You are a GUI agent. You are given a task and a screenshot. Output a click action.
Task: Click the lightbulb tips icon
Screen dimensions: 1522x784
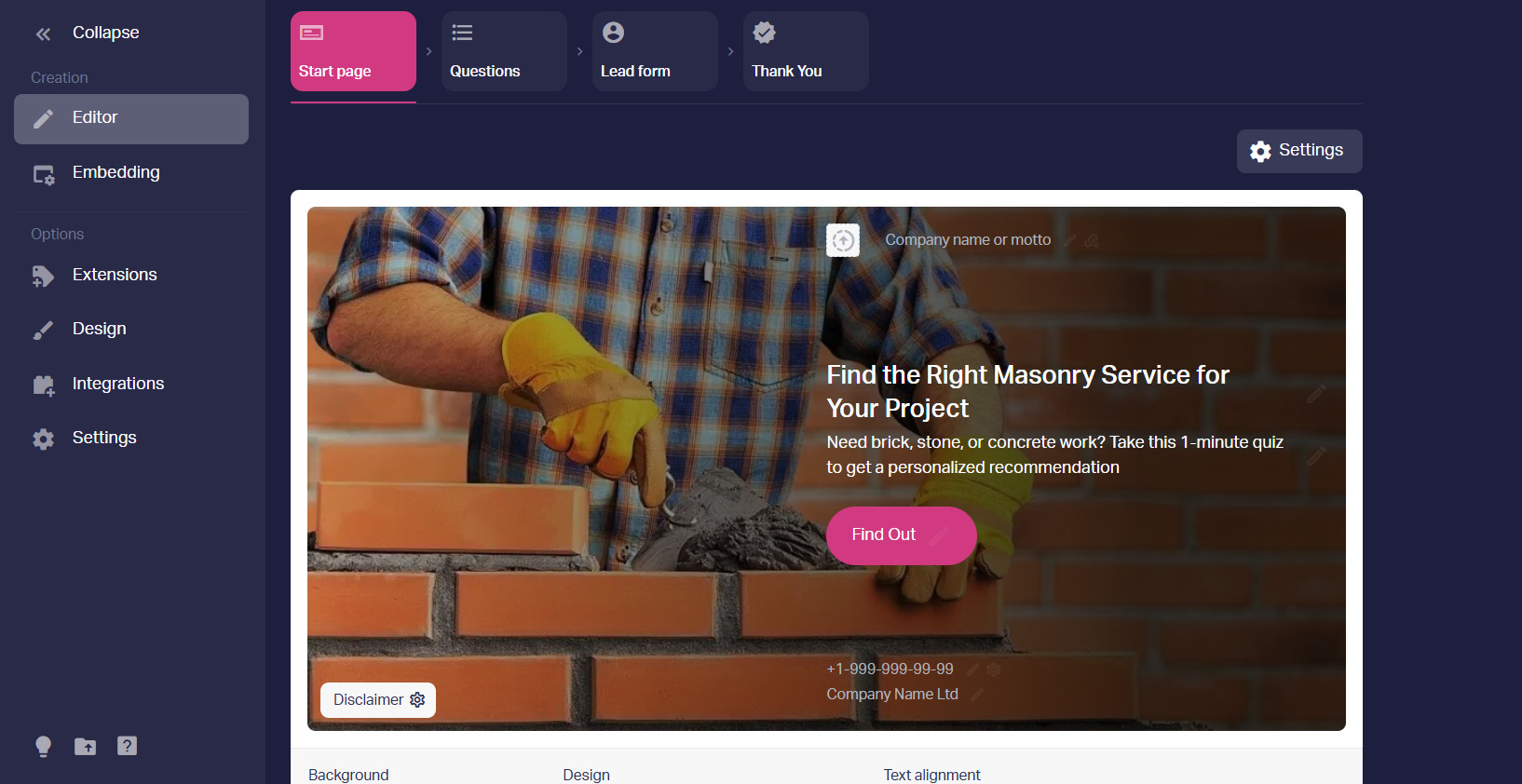click(x=43, y=747)
